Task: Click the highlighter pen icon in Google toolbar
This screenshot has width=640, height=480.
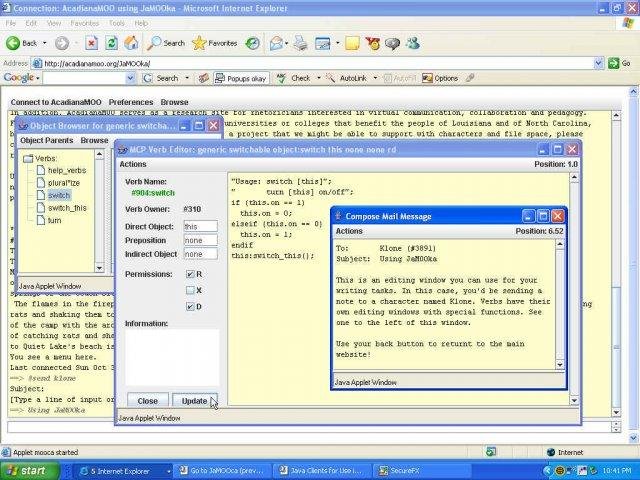Action: pos(470,78)
